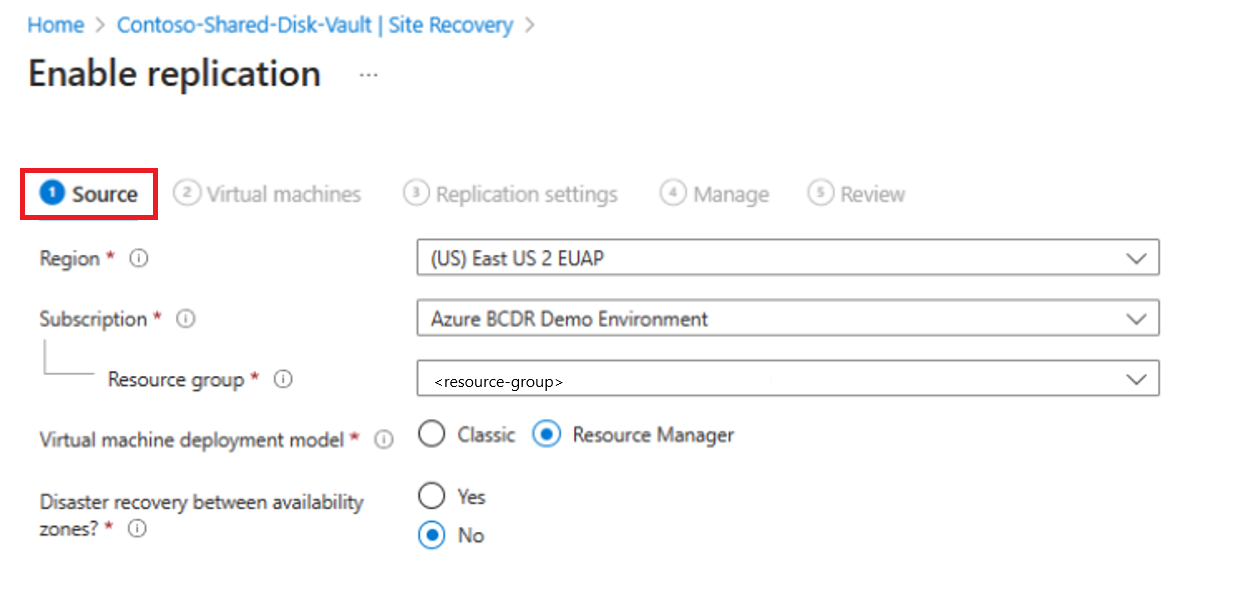Click the Subscription info icon
The height and width of the screenshot is (598, 1255).
[x=185, y=320]
